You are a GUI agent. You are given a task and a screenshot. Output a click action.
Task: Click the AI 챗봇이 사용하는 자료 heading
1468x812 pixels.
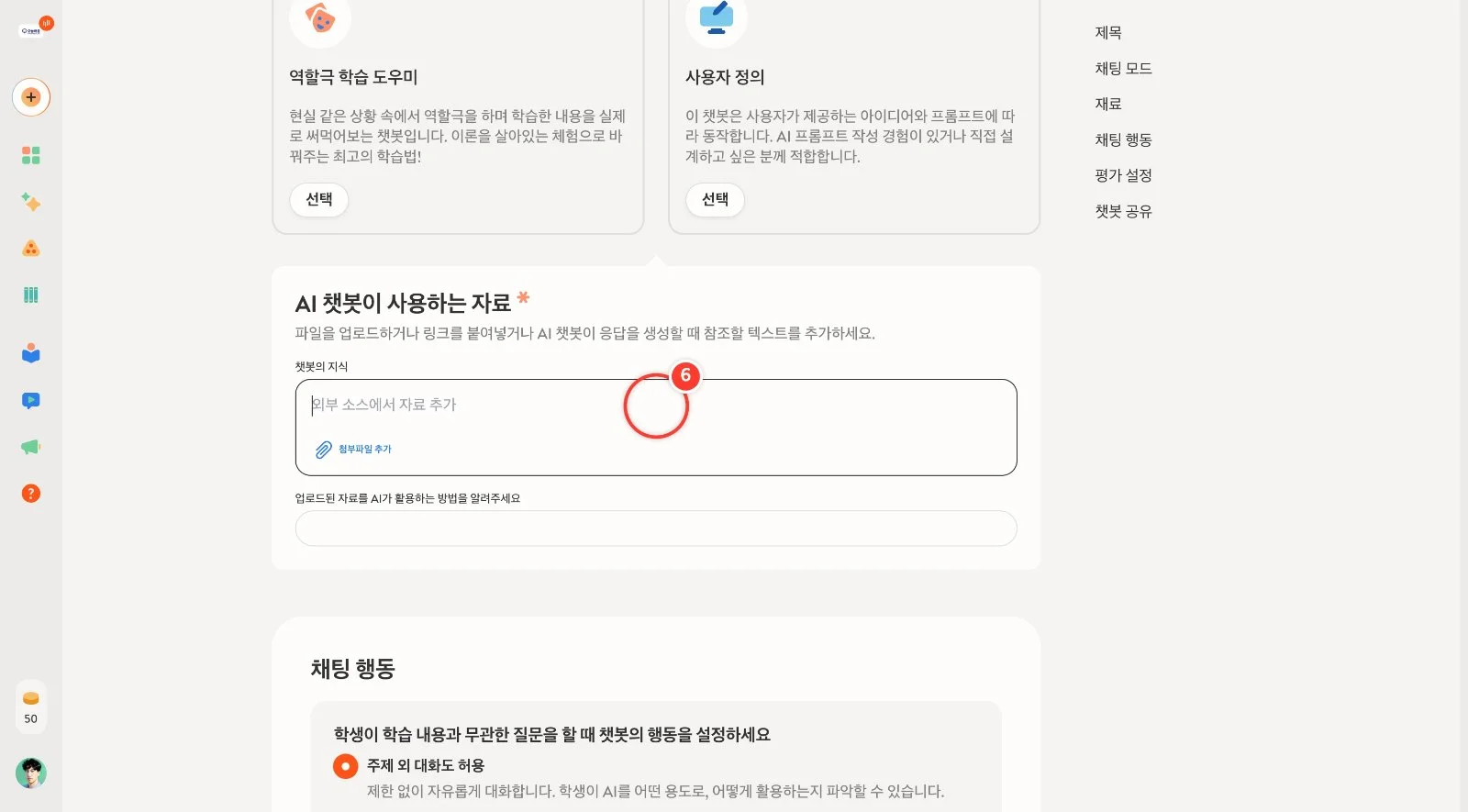[403, 303]
